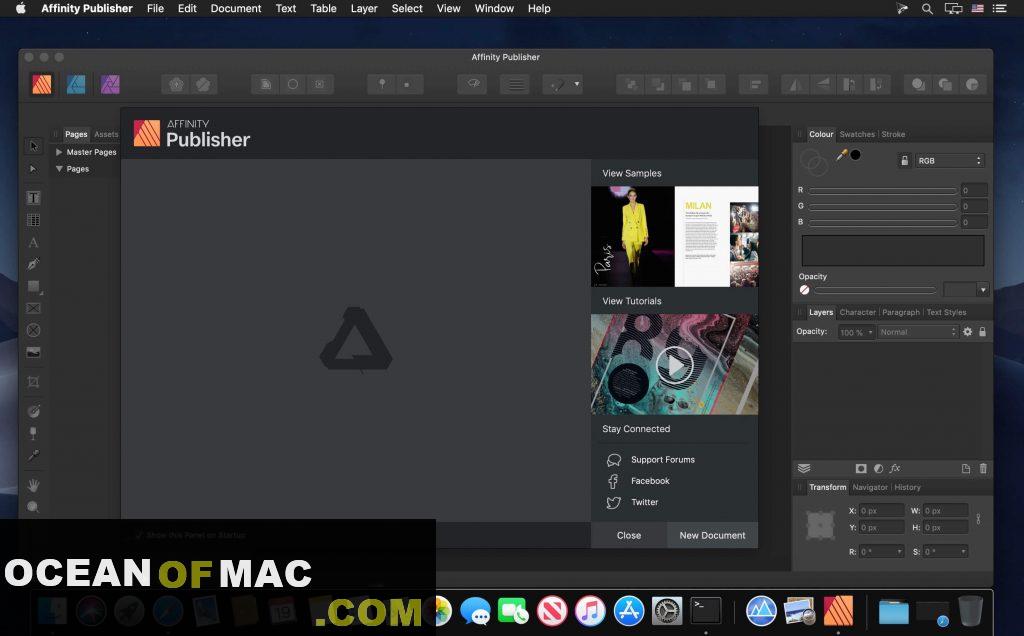This screenshot has width=1024, height=636.
Task: Open the Table menu
Action: (323, 8)
